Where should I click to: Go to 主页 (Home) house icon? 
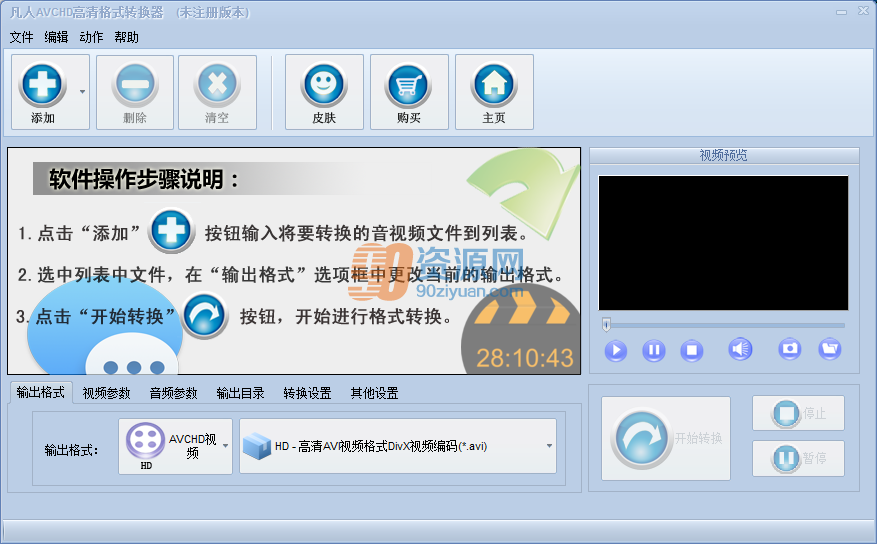pos(494,85)
